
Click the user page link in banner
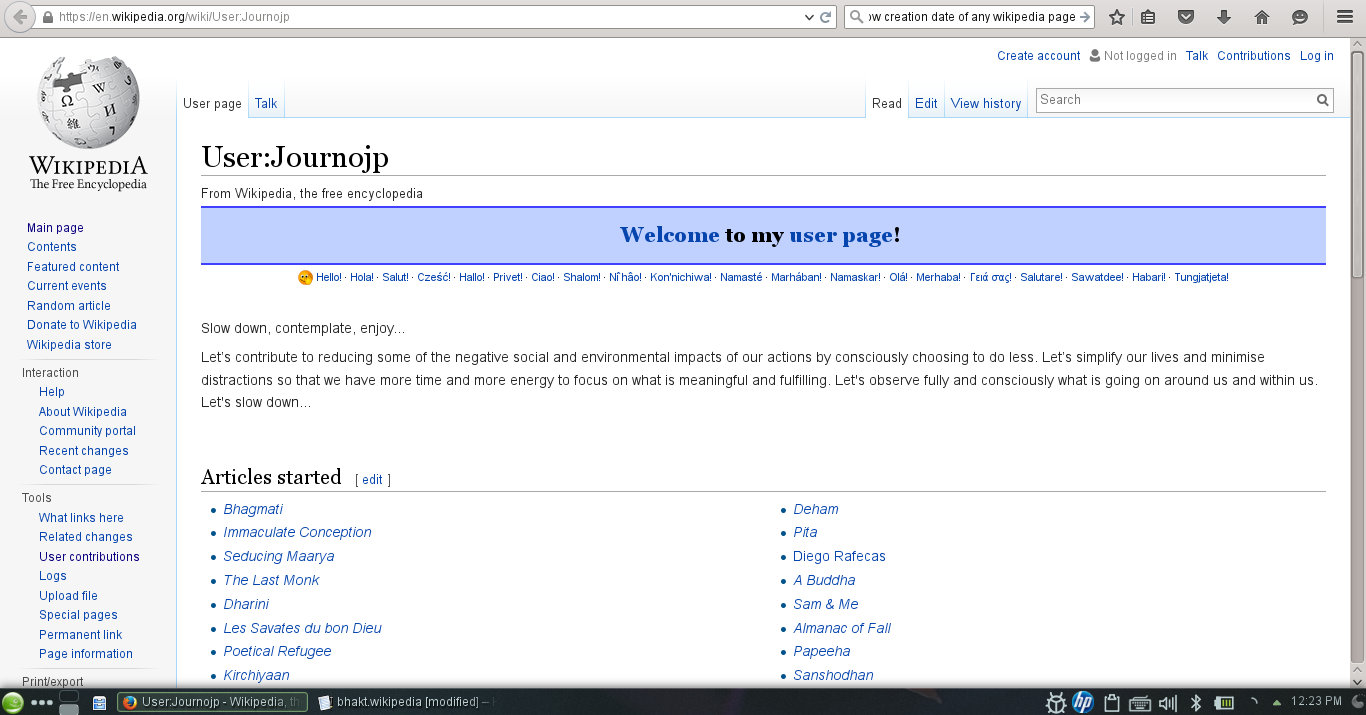point(841,235)
